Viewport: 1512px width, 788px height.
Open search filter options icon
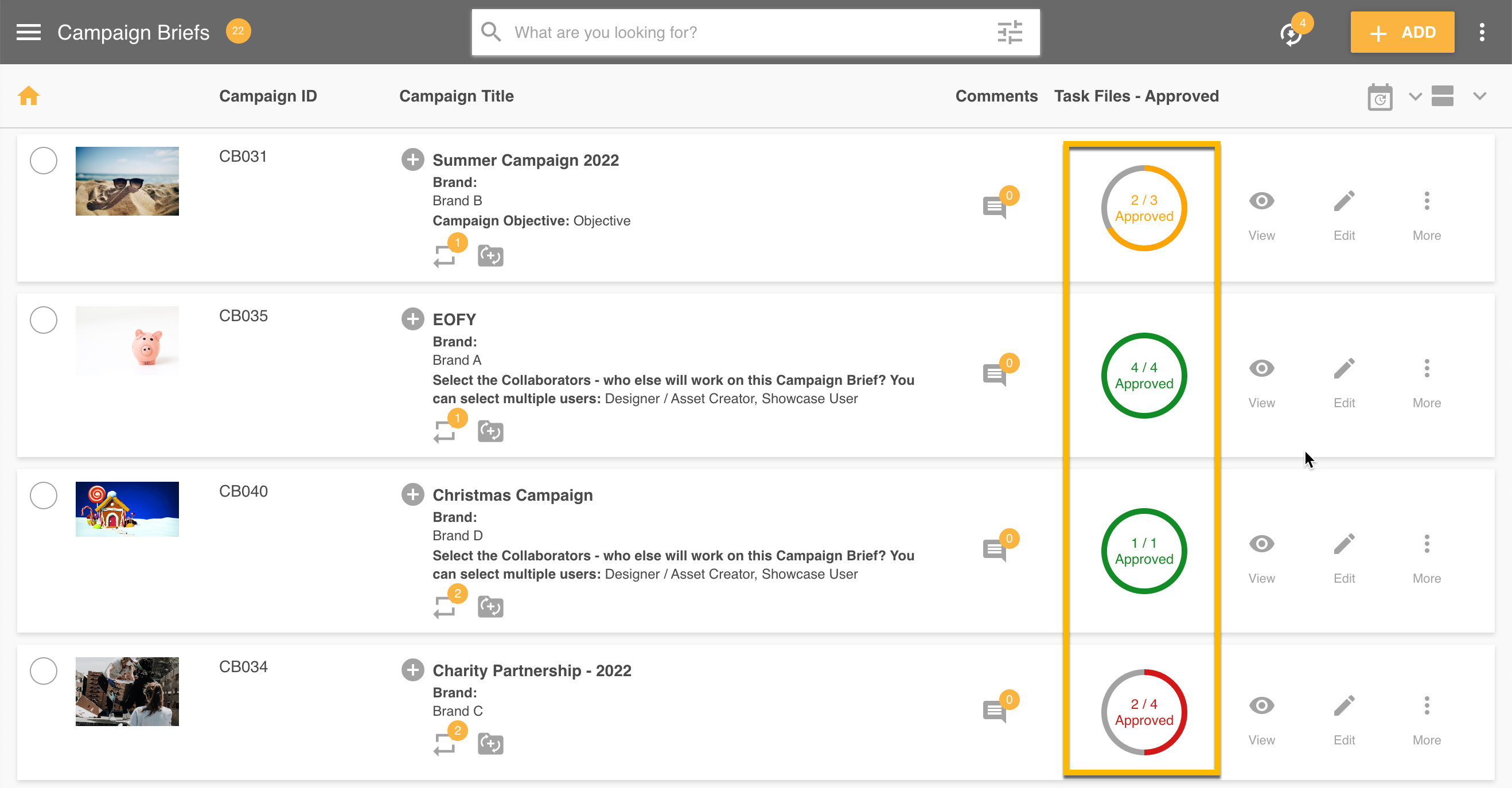(x=1010, y=32)
